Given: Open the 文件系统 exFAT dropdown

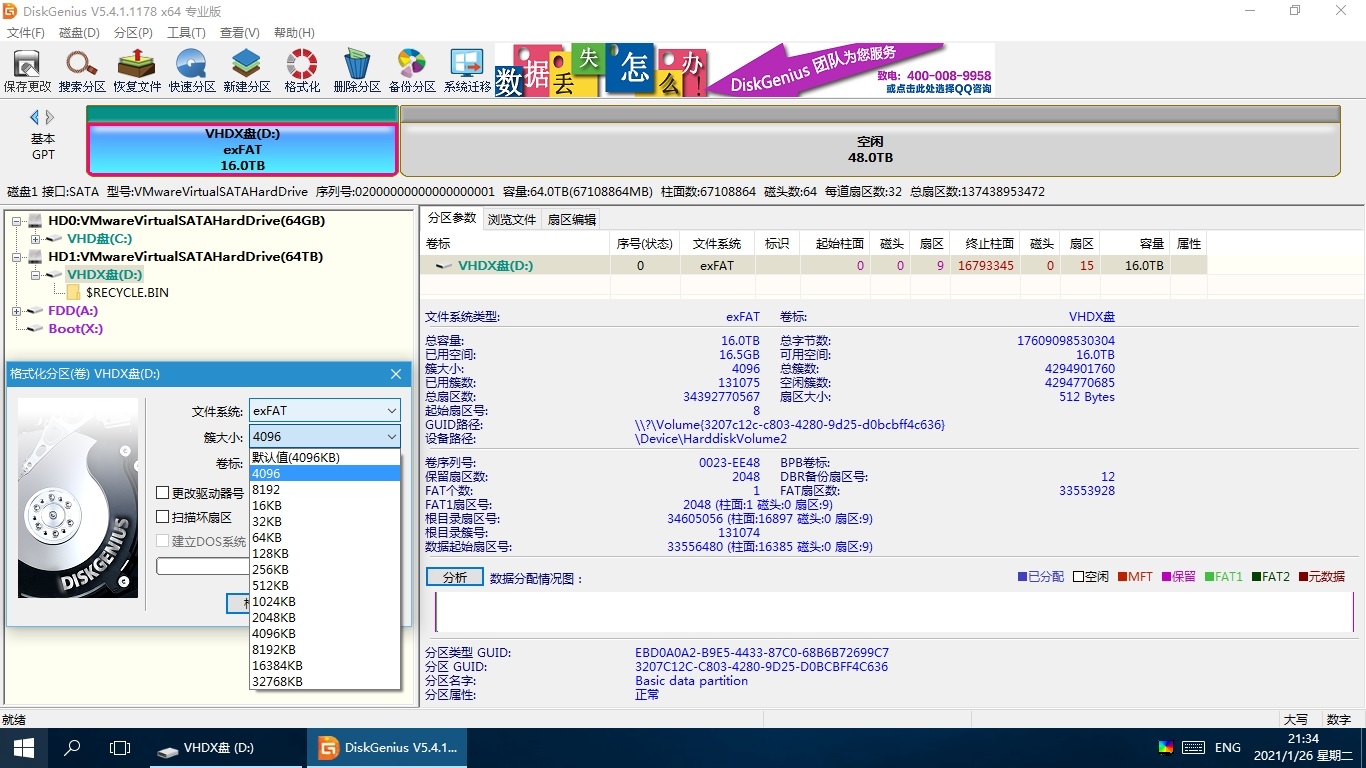Looking at the screenshot, I should [324, 410].
